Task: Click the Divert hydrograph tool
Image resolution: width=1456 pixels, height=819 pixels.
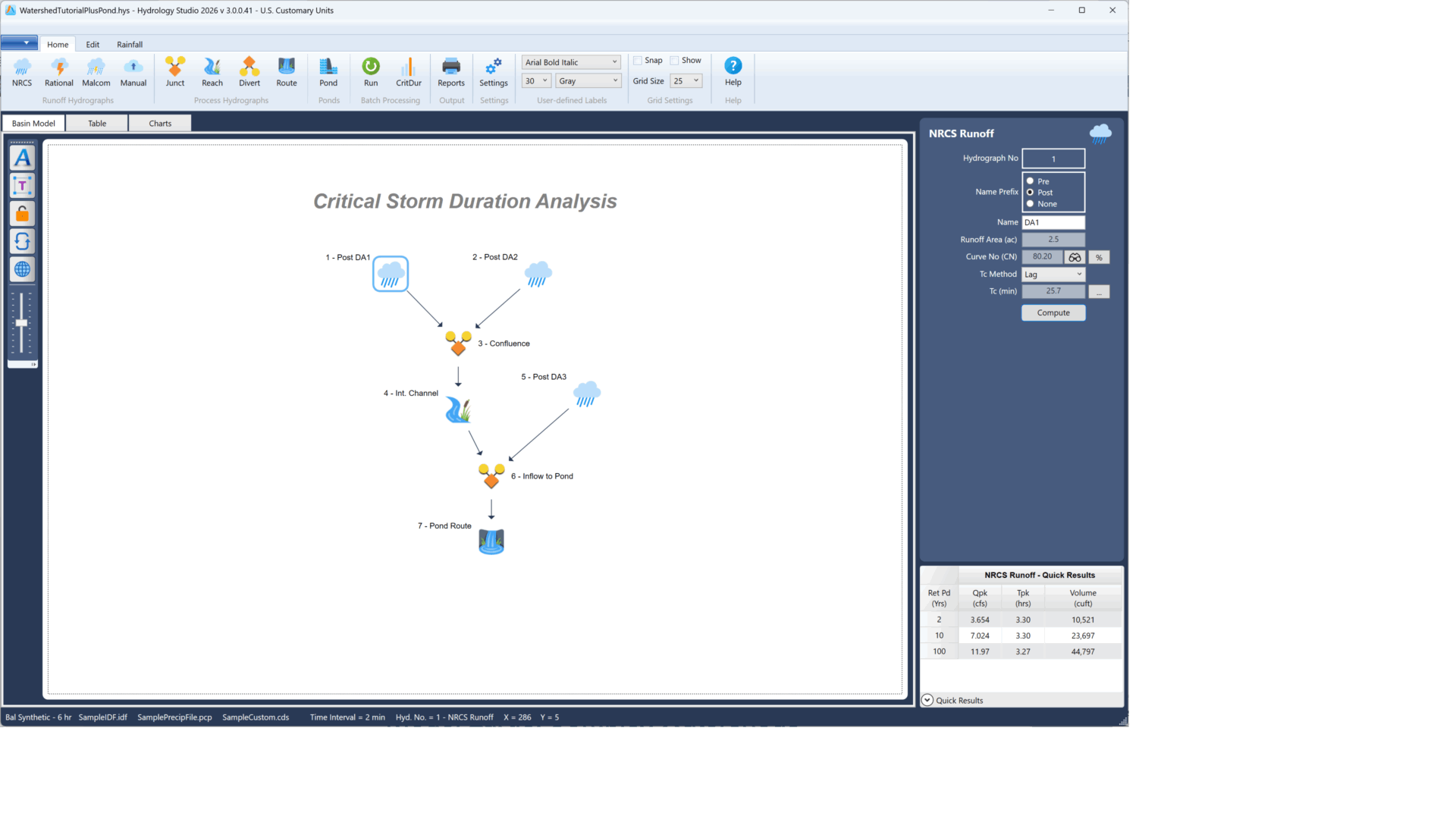Action: pyautogui.click(x=249, y=72)
